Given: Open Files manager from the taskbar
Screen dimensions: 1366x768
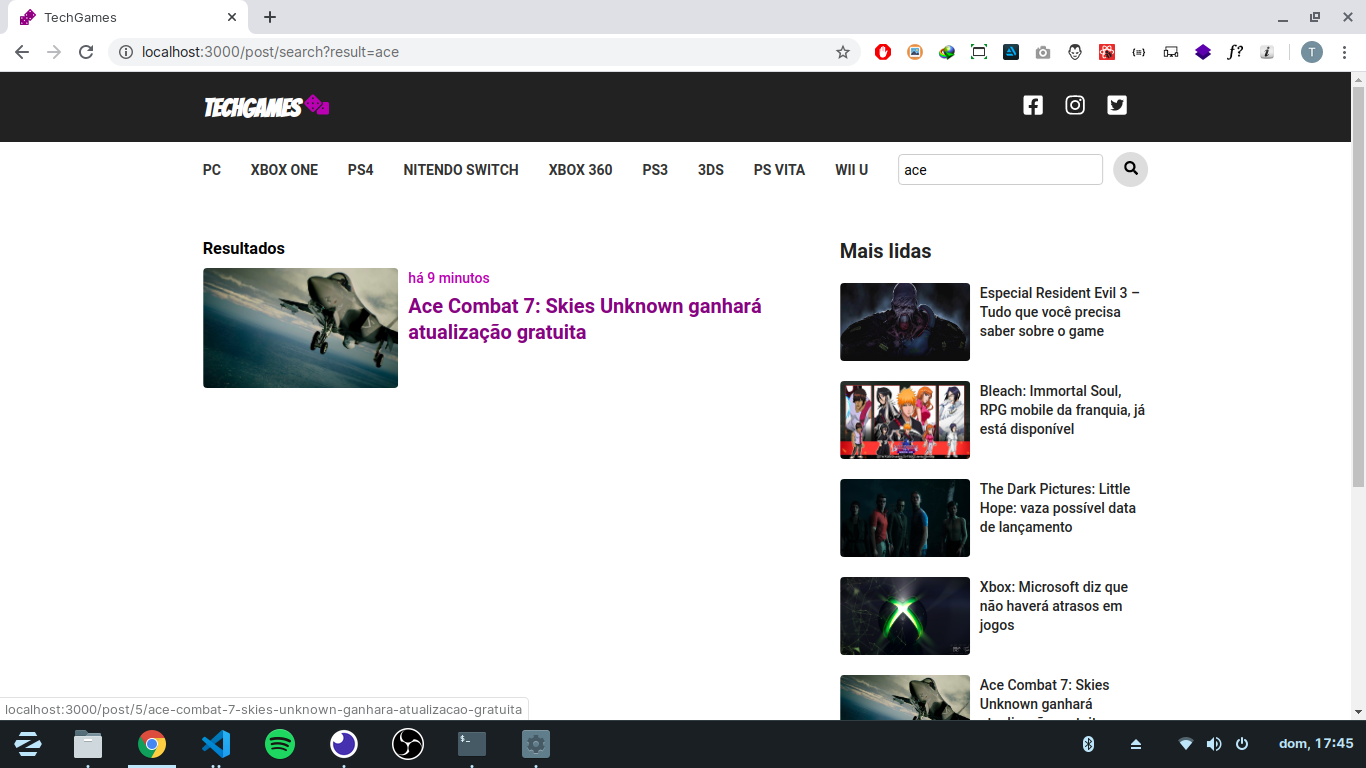Looking at the screenshot, I should (x=88, y=744).
